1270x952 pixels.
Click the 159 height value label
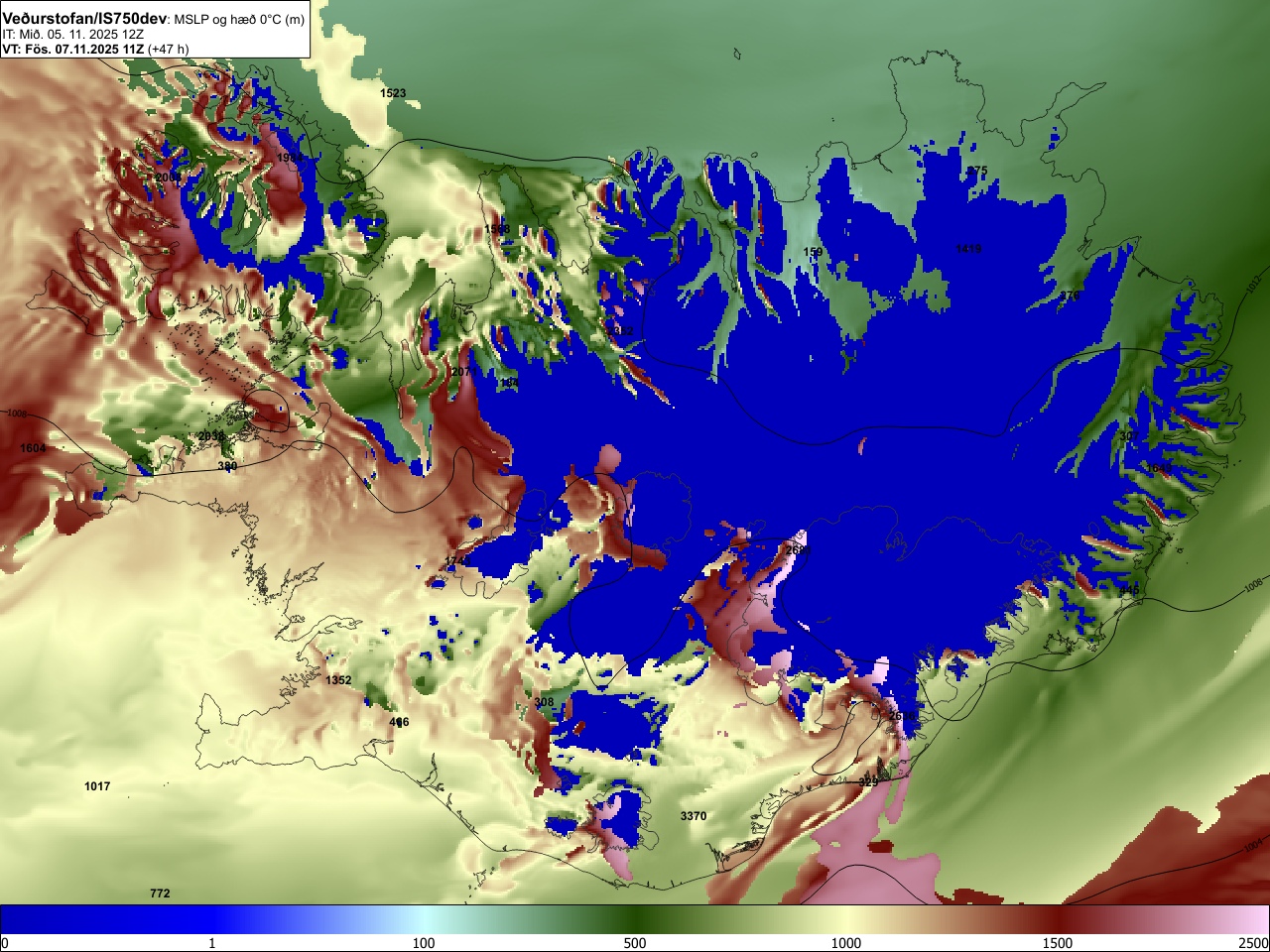pos(813,253)
